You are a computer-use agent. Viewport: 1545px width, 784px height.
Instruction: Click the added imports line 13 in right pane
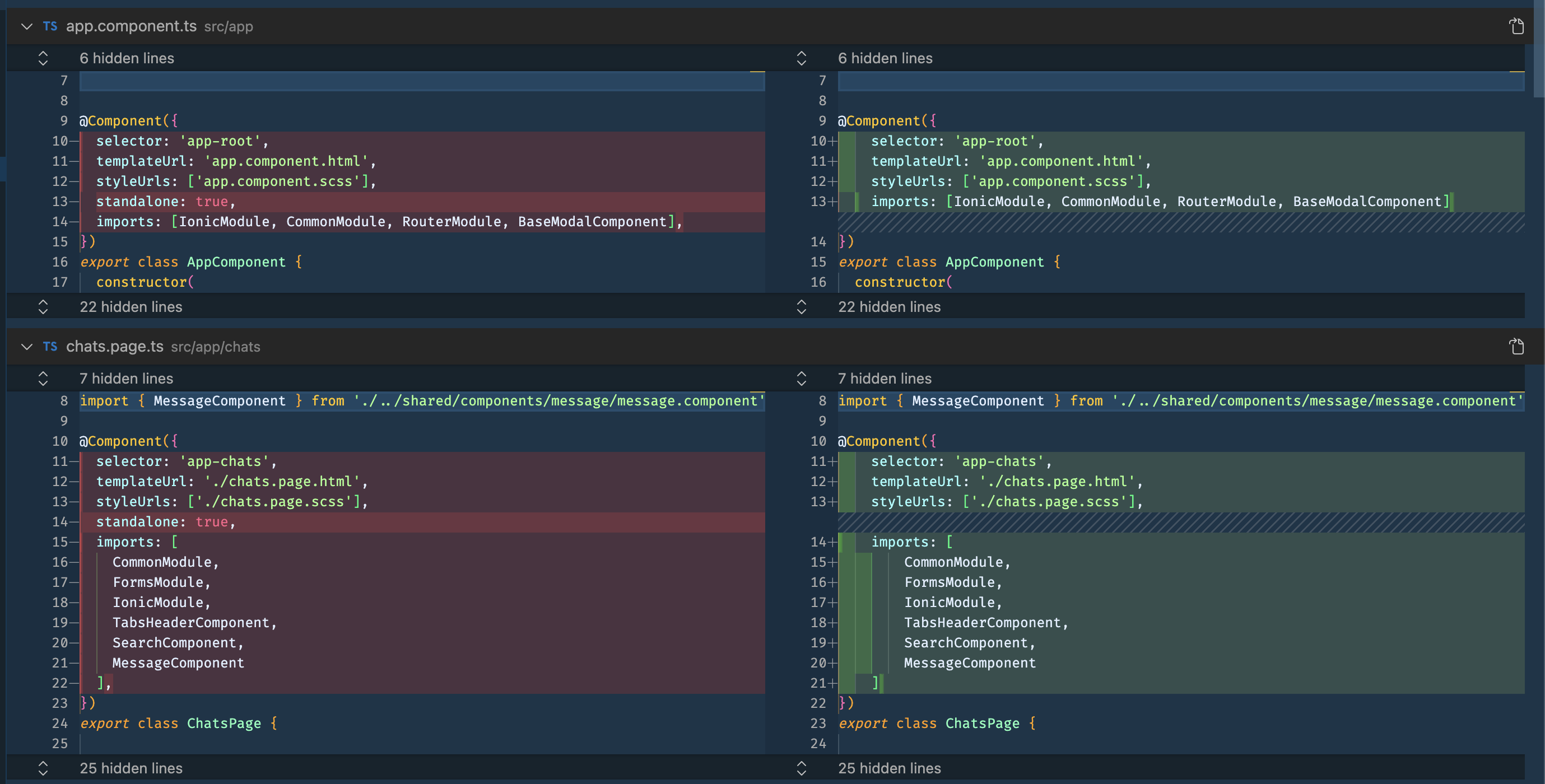1158,202
